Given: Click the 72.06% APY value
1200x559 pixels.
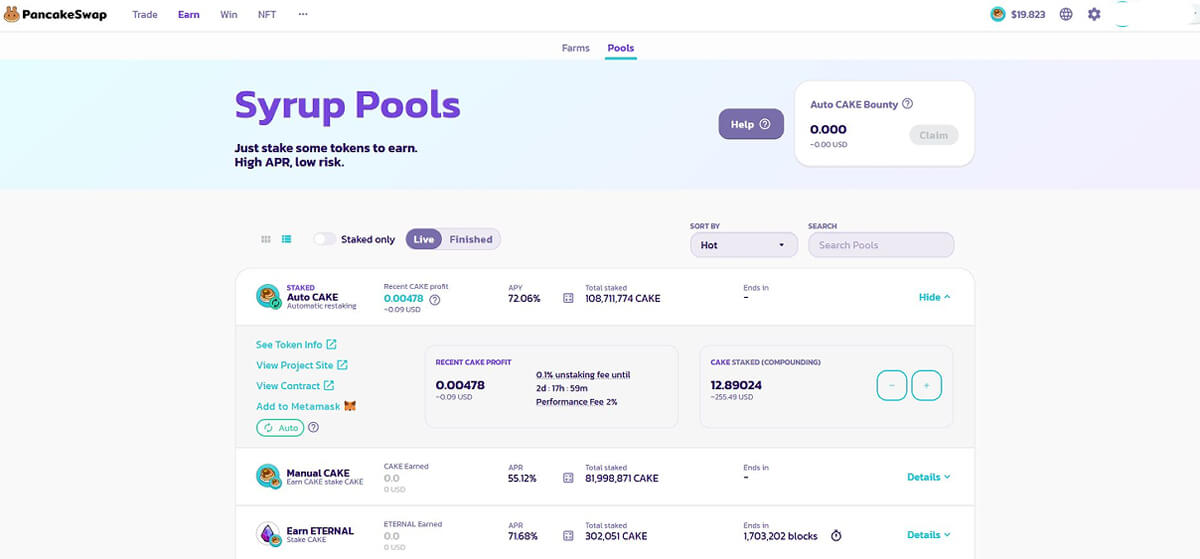Looking at the screenshot, I should pyautogui.click(x=524, y=298).
